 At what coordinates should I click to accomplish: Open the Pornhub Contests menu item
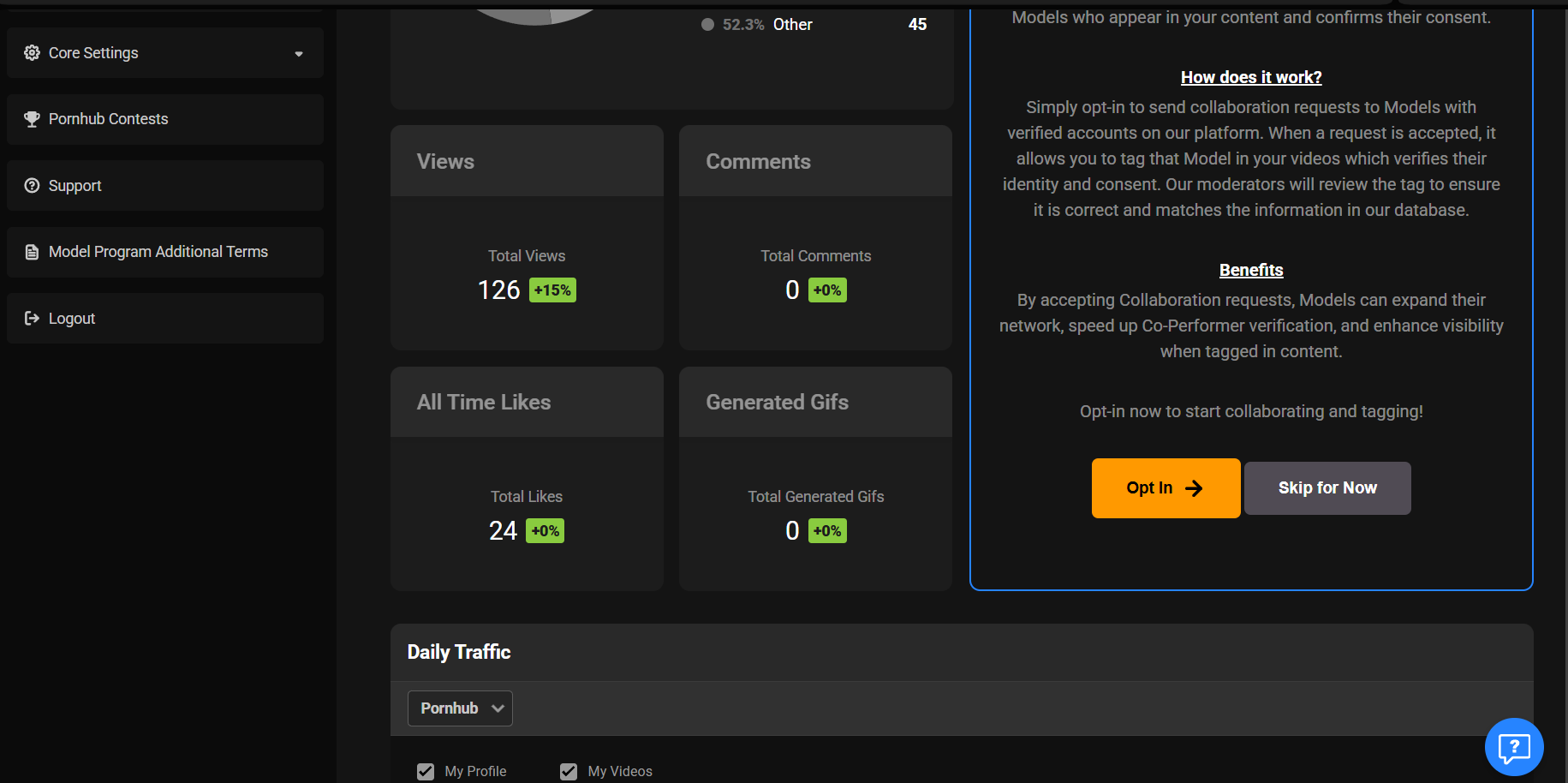(165, 119)
